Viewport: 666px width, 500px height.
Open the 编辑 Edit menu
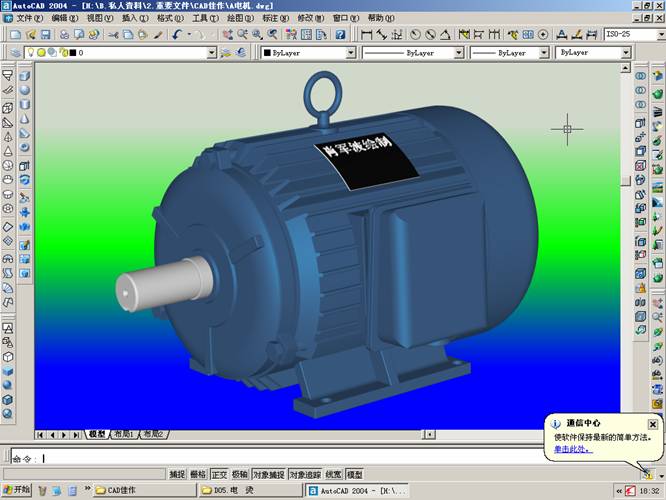[65, 18]
